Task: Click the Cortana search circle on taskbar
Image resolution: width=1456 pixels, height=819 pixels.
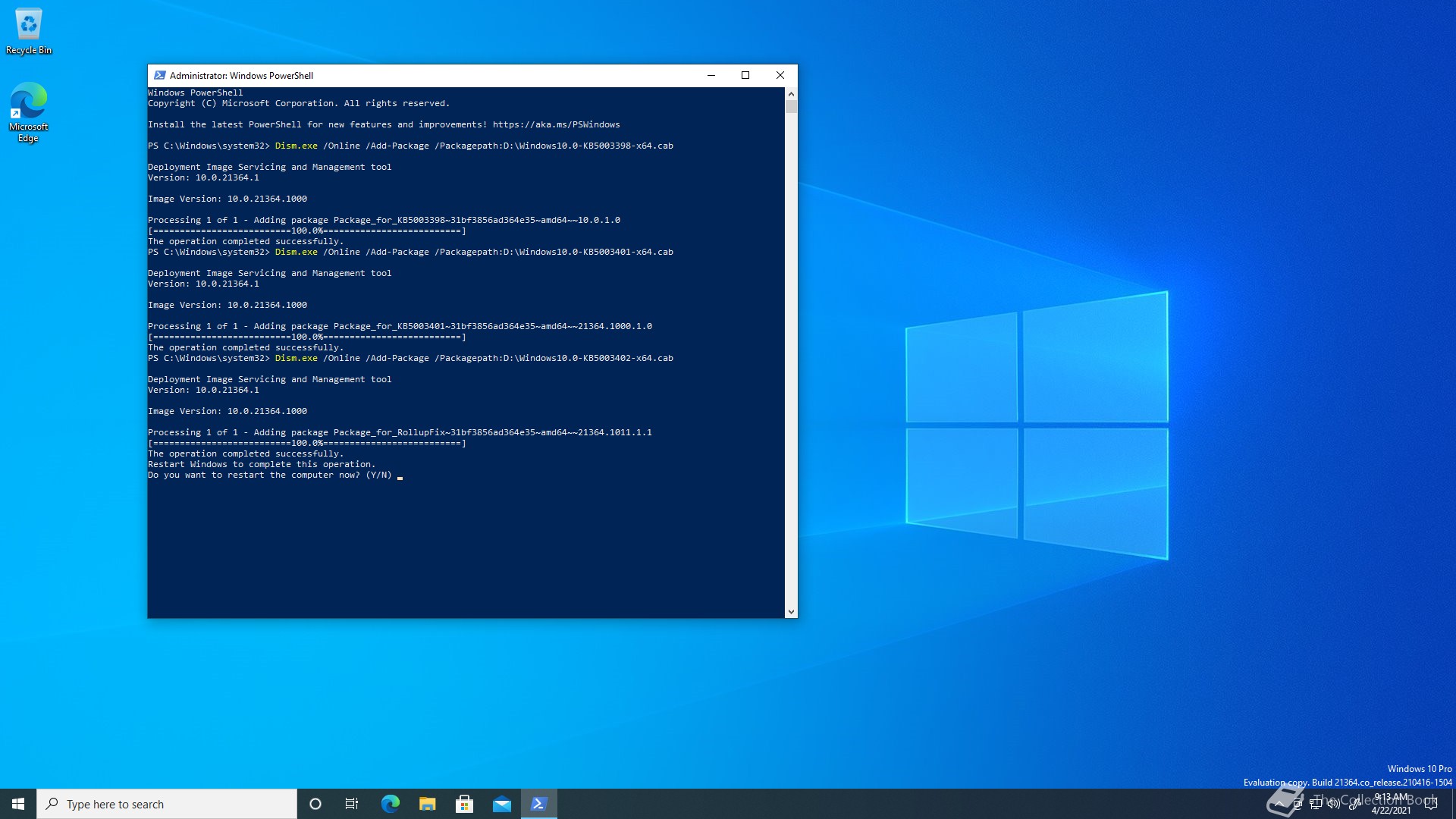Action: point(315,804)
